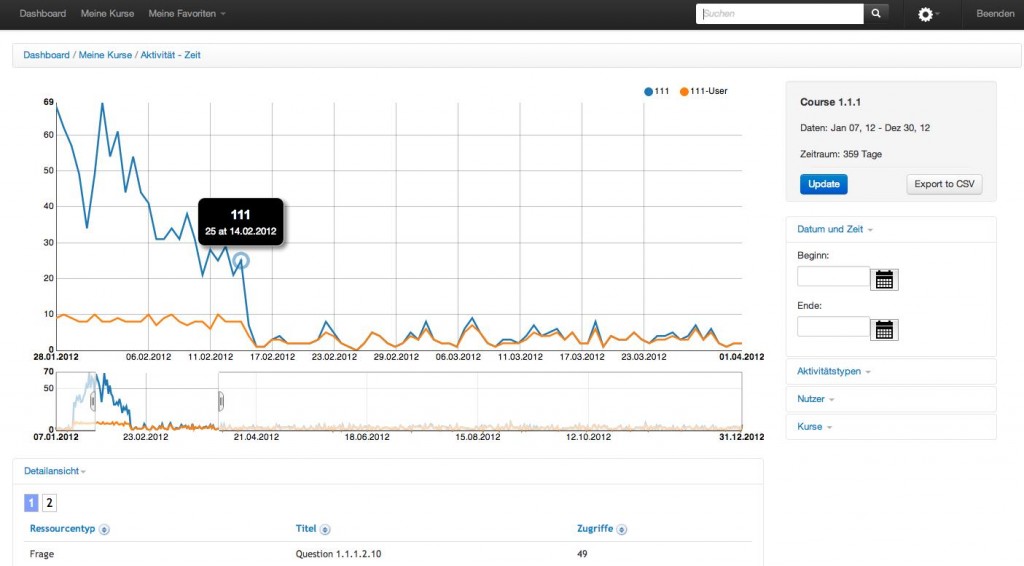Viewport: 1024px width, 566px height.
Task: Sort by Zugriffe column icon
Action: (x=623, y=529)
